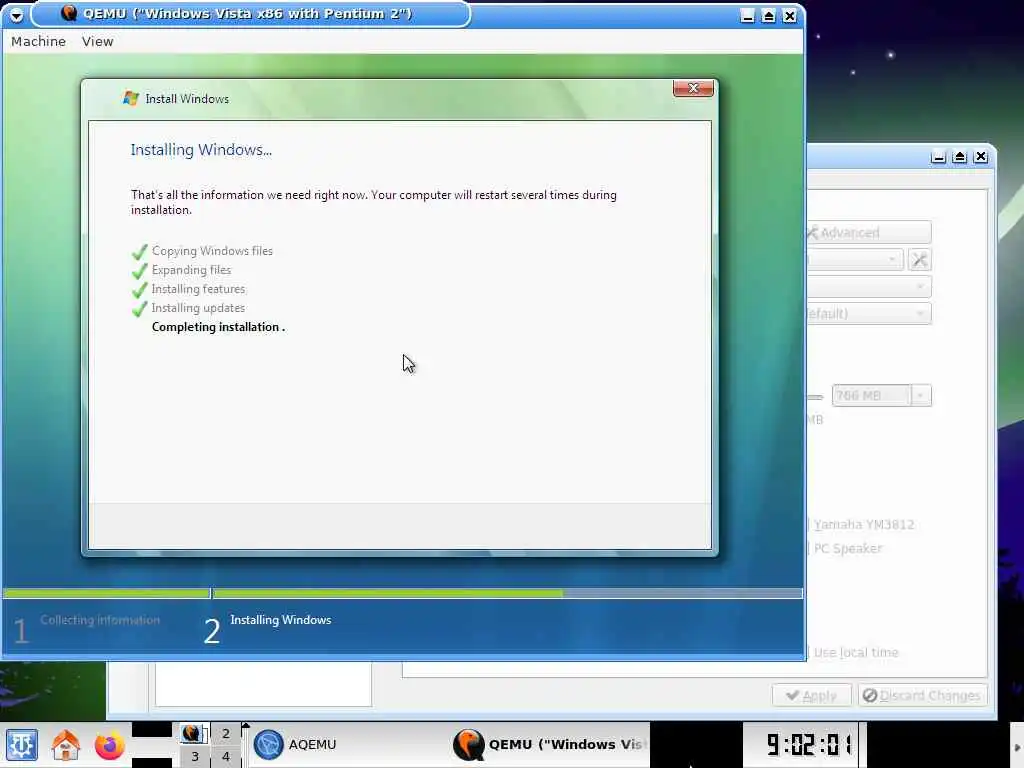
Task: Click the panel hide arrow at the taskbar's right end
Action: [x=1017, y=748]
